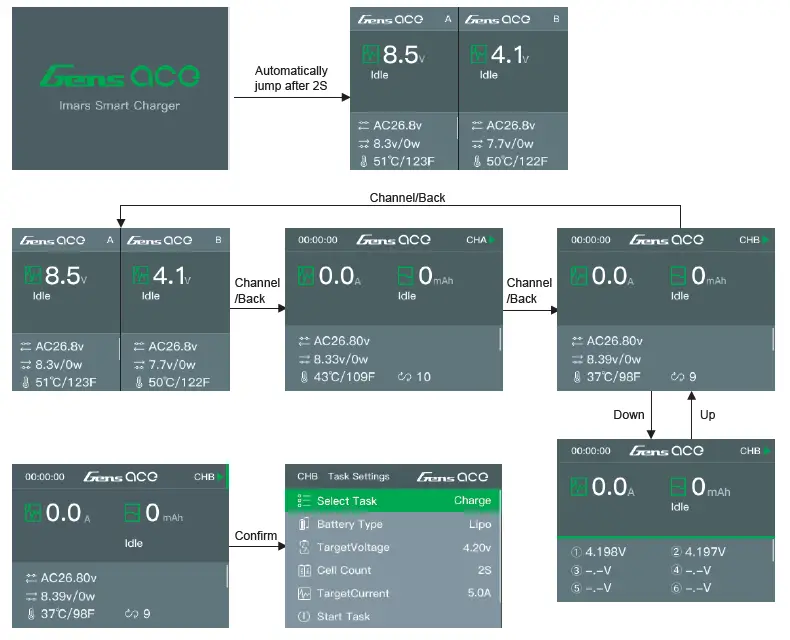This screenshot has width=790, height=640.
Task: Click the 0 mAh reading on CHA screen
Action: (436, 276)
